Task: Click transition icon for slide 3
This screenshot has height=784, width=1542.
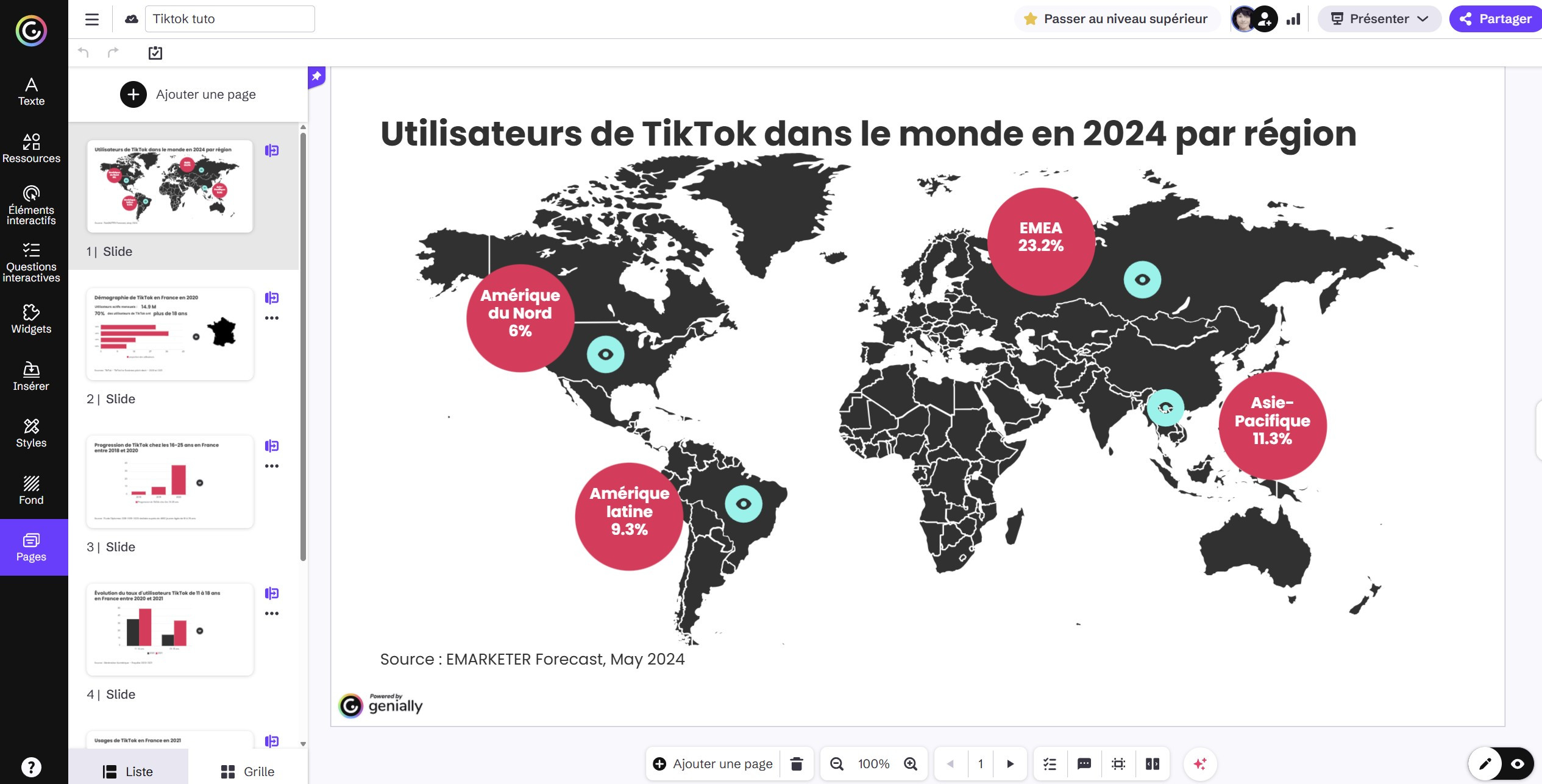Action: tap(272, 446)
